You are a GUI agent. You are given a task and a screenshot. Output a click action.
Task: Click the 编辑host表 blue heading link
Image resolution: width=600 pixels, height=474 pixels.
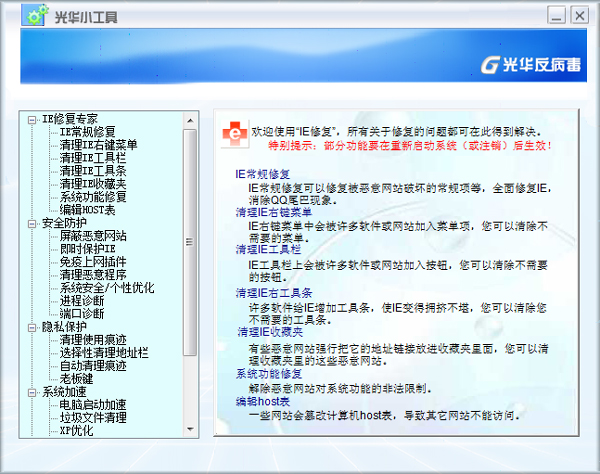263,402
